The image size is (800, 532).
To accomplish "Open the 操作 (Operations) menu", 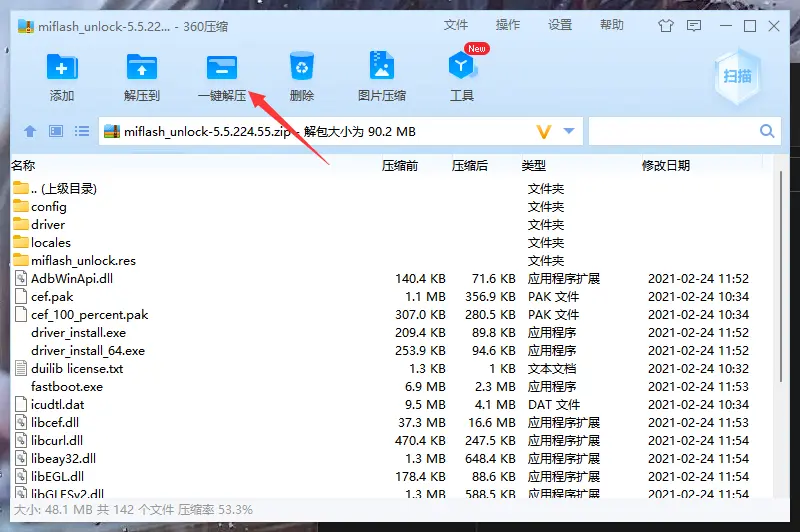I will click(508, 25).
